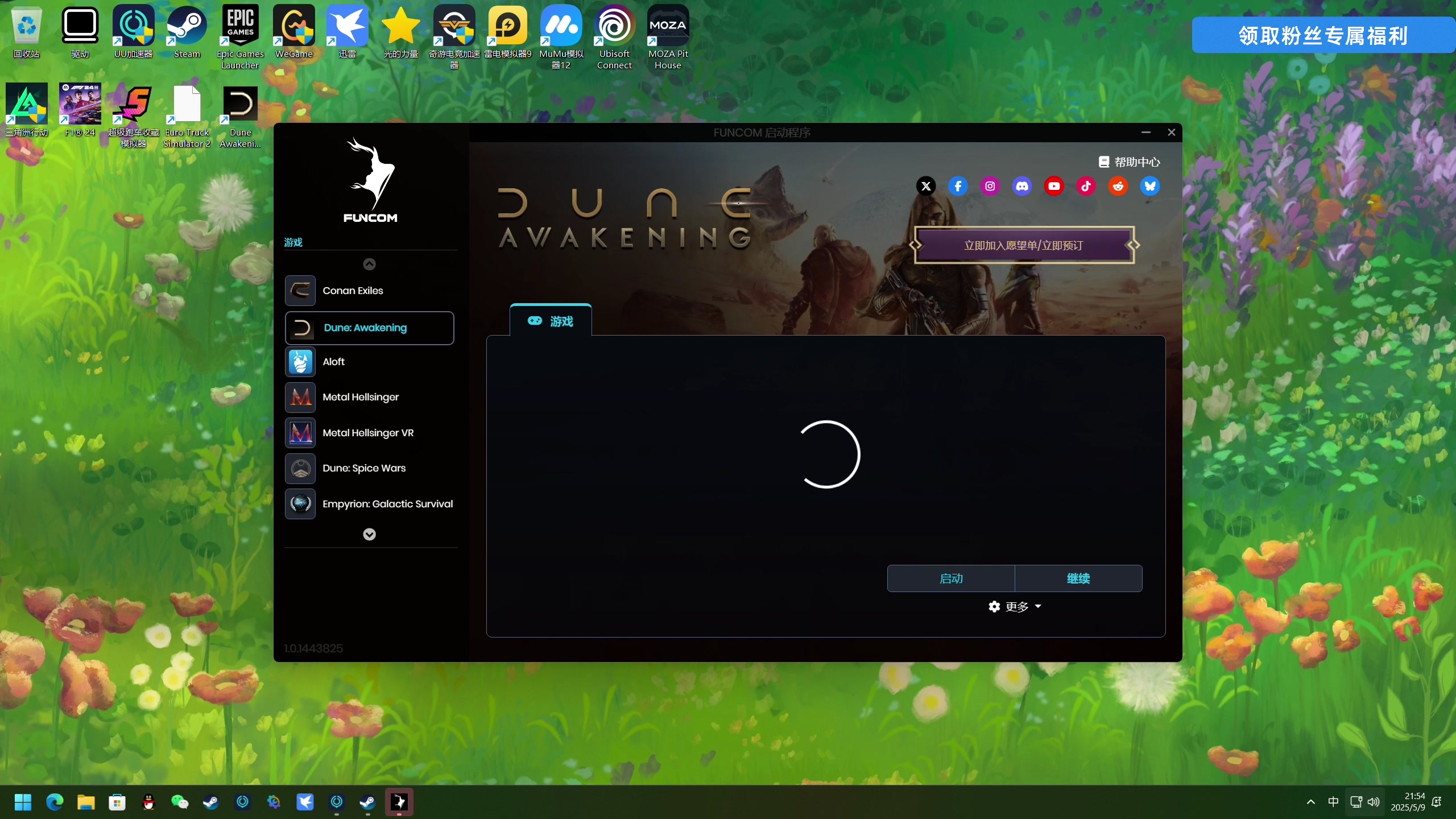Click the 领取粉丝专属福利 banner
Viewport: 1456px width, 819px height.
pos(1323,35)
